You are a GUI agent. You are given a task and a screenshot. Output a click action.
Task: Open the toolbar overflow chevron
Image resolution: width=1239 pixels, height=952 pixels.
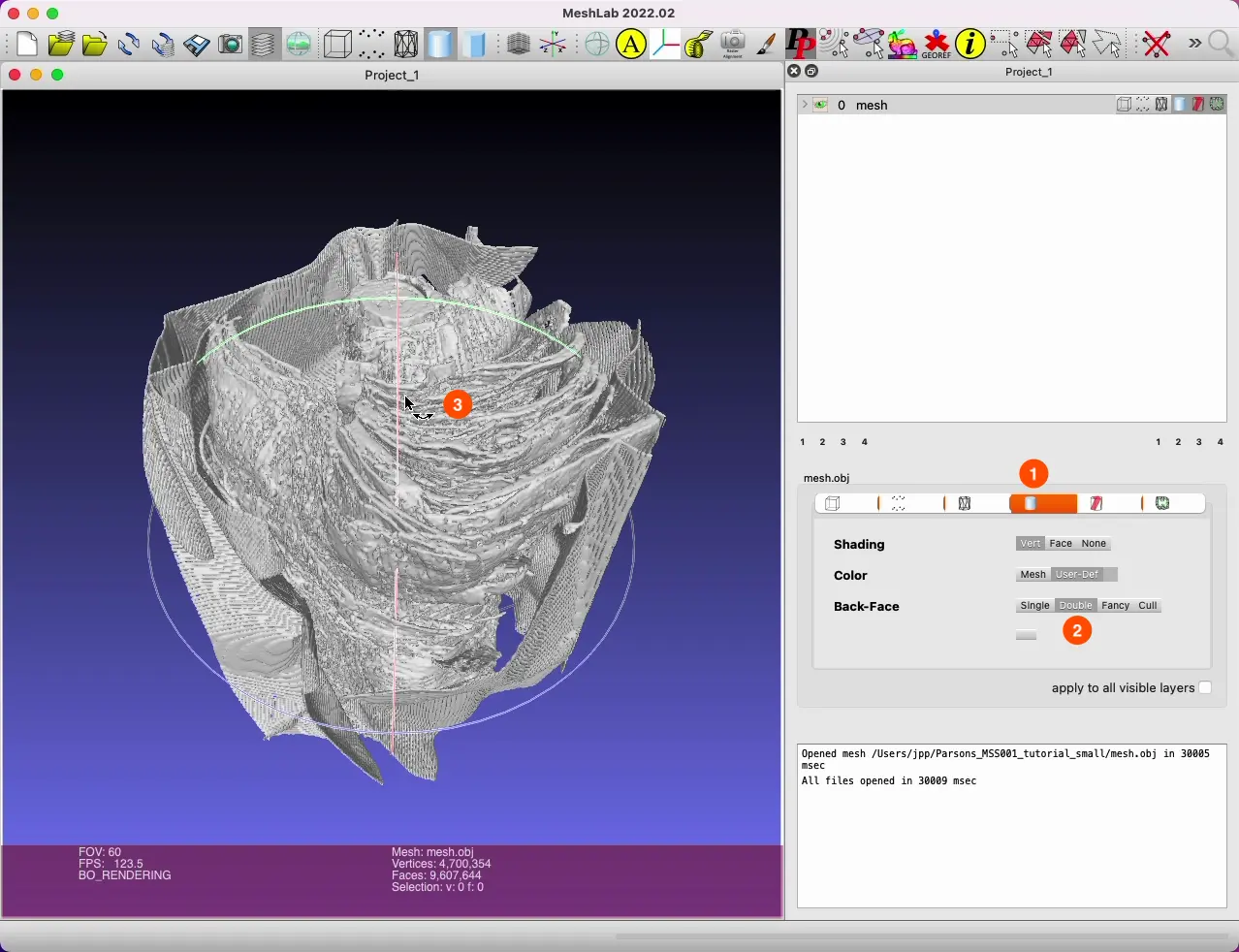click(1194, 45)
